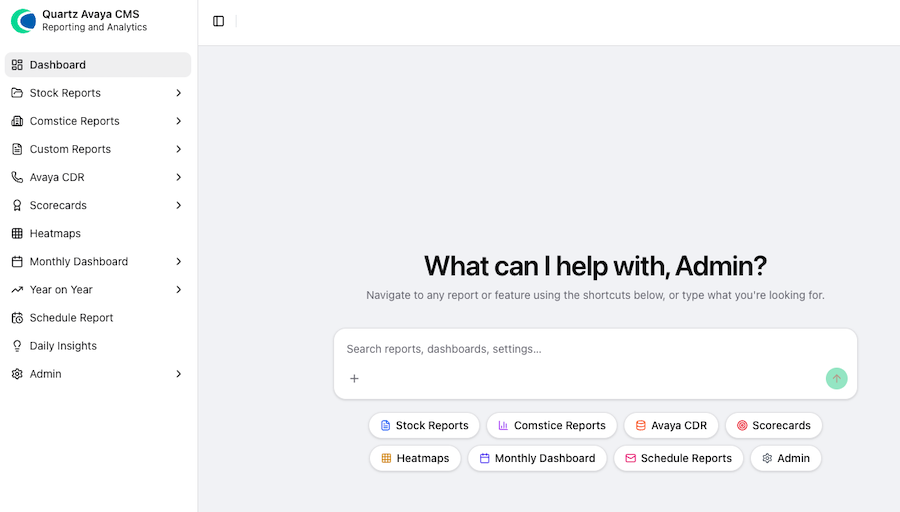Select Custom Reports sidebar label

tap(70, 149)
